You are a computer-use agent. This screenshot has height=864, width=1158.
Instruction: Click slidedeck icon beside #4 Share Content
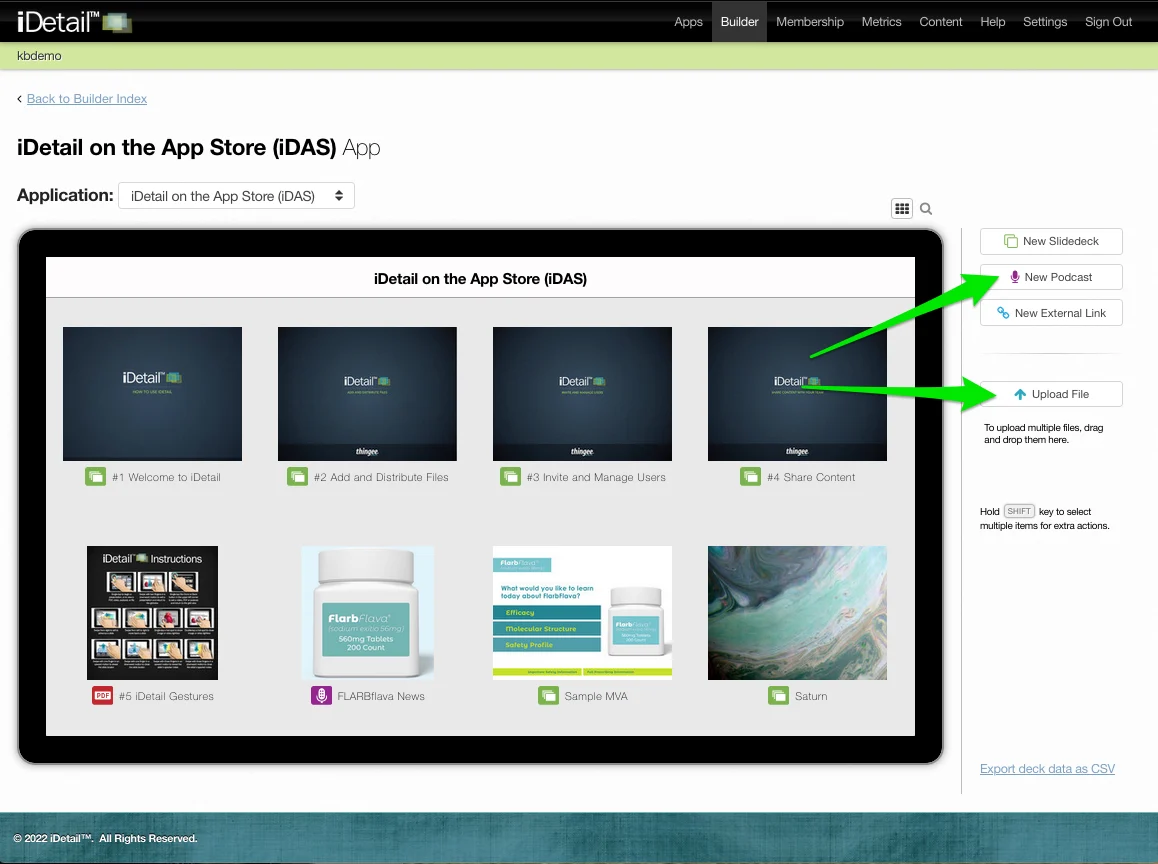point(750,477)
